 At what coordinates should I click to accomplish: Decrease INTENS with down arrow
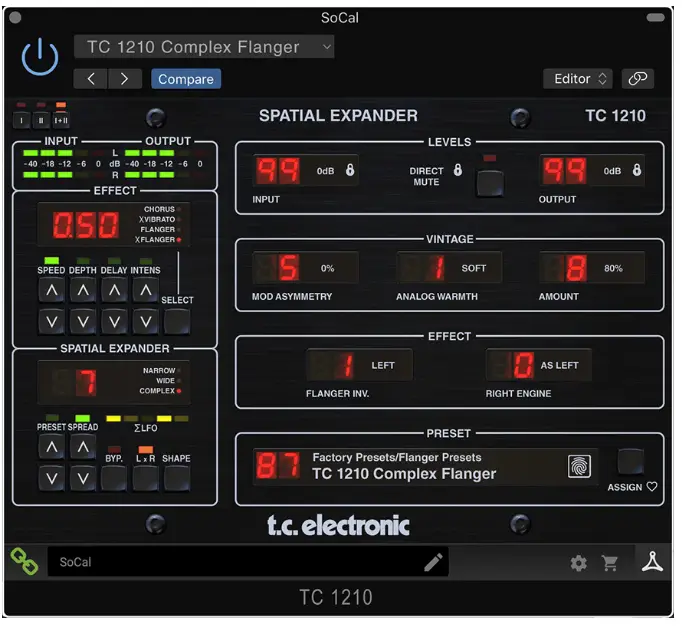[x=146, y=322]
